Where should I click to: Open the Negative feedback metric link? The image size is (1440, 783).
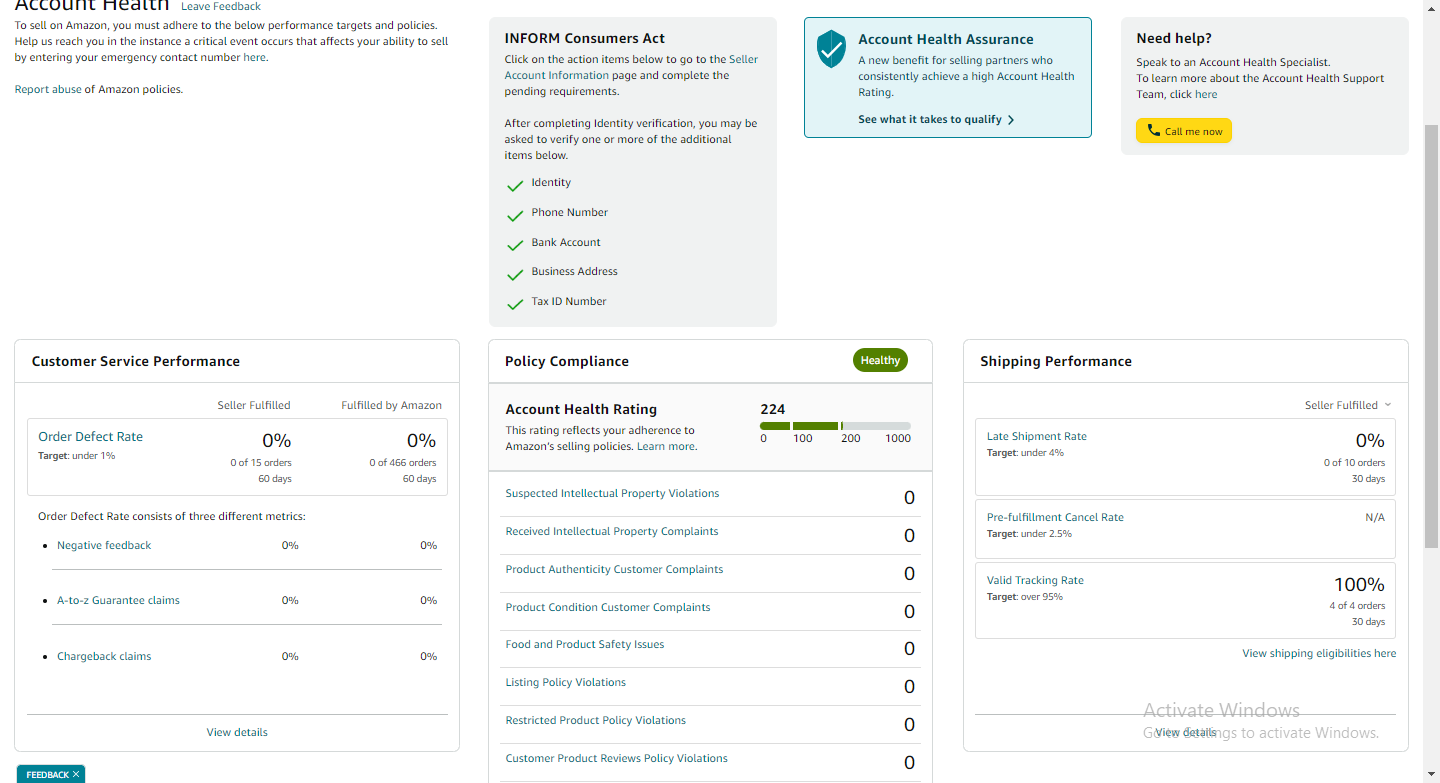coord(104,545)
